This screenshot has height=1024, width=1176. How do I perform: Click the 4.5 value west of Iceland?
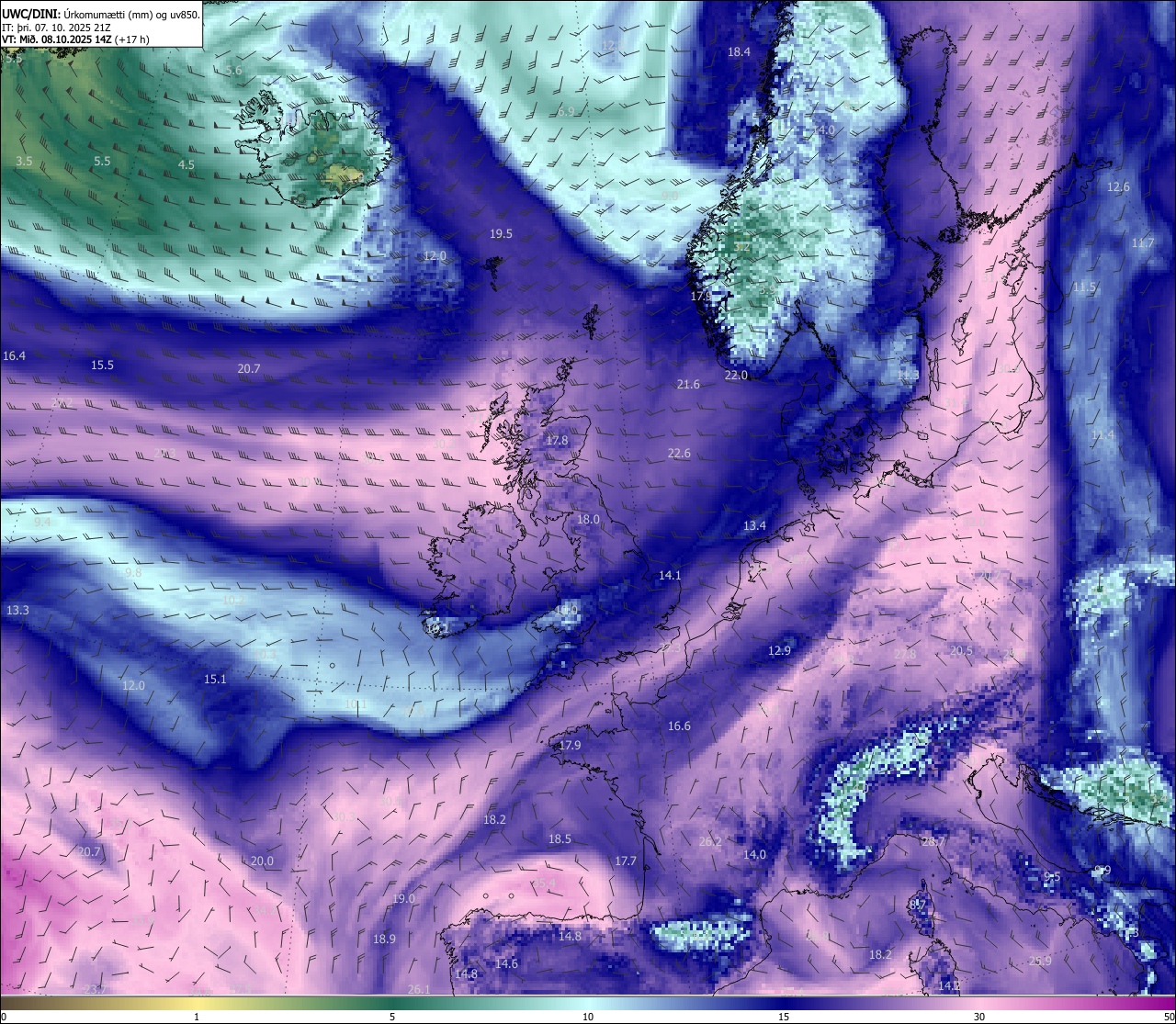pos(187,165)
